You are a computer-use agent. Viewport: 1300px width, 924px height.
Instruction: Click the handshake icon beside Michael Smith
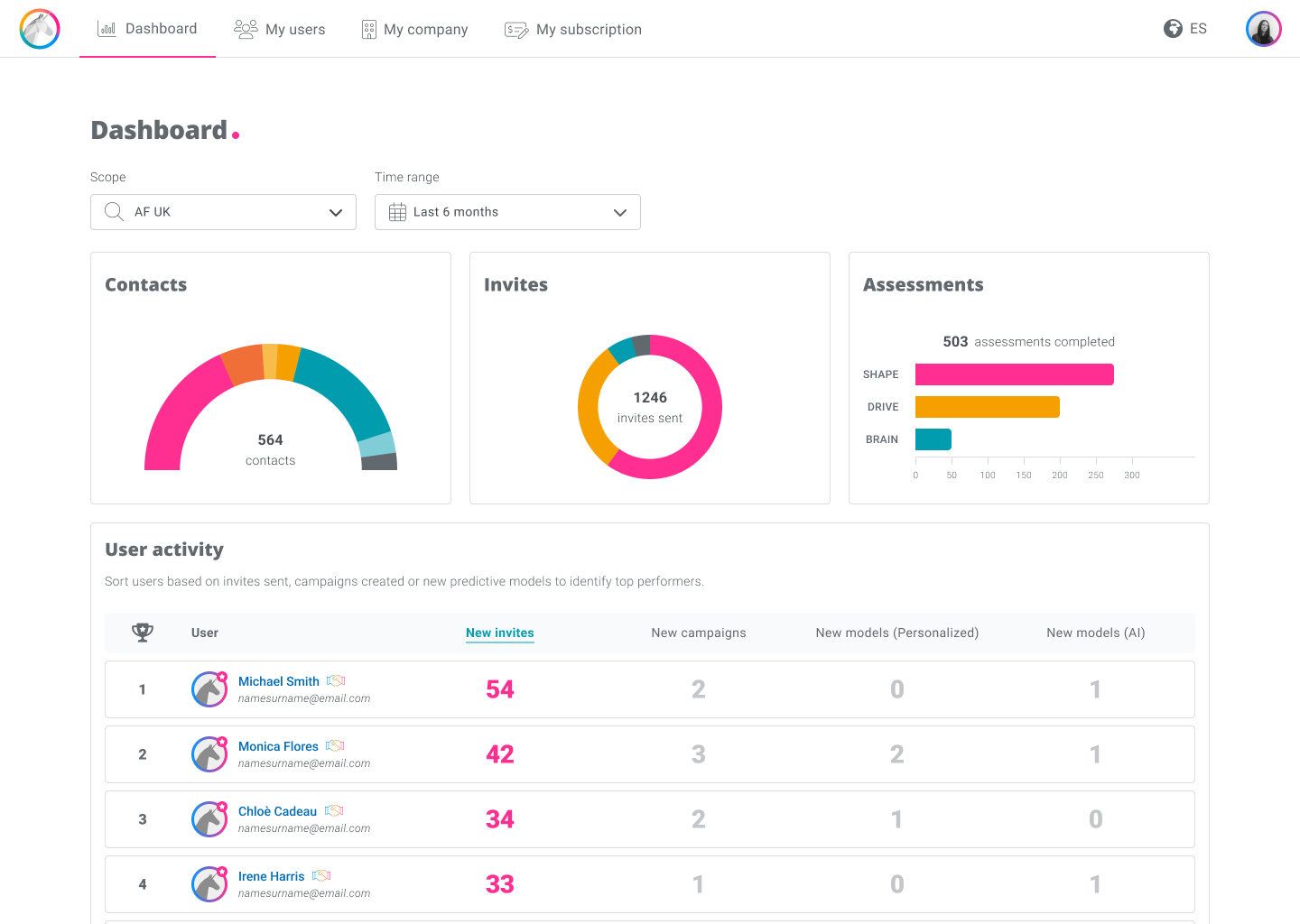click(x=336, y=681)
